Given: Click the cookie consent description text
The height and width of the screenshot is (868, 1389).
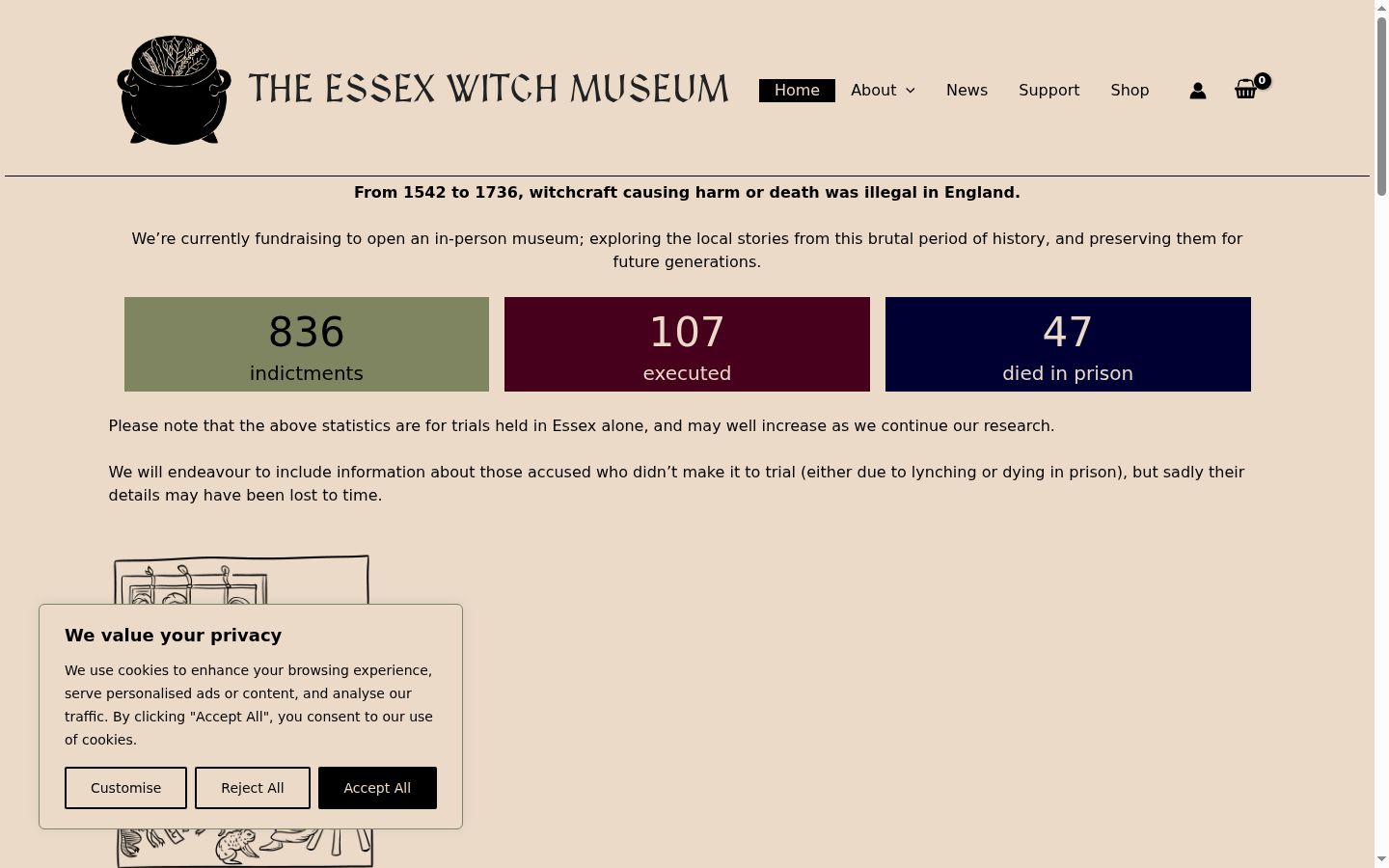Looking at the screenshot, I should coord(249,705).
